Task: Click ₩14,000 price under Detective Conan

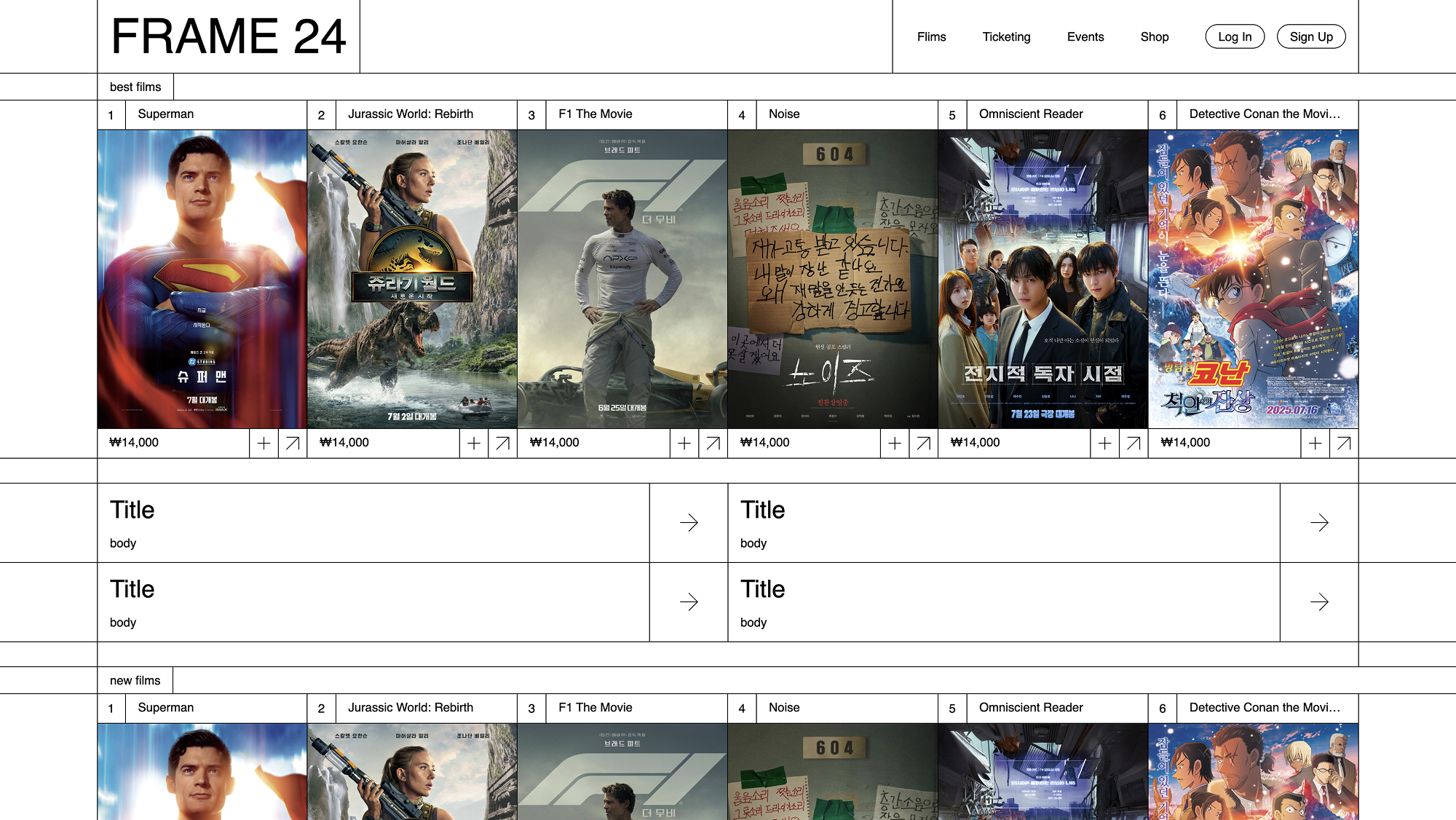Action: [x=1185, y=443]
